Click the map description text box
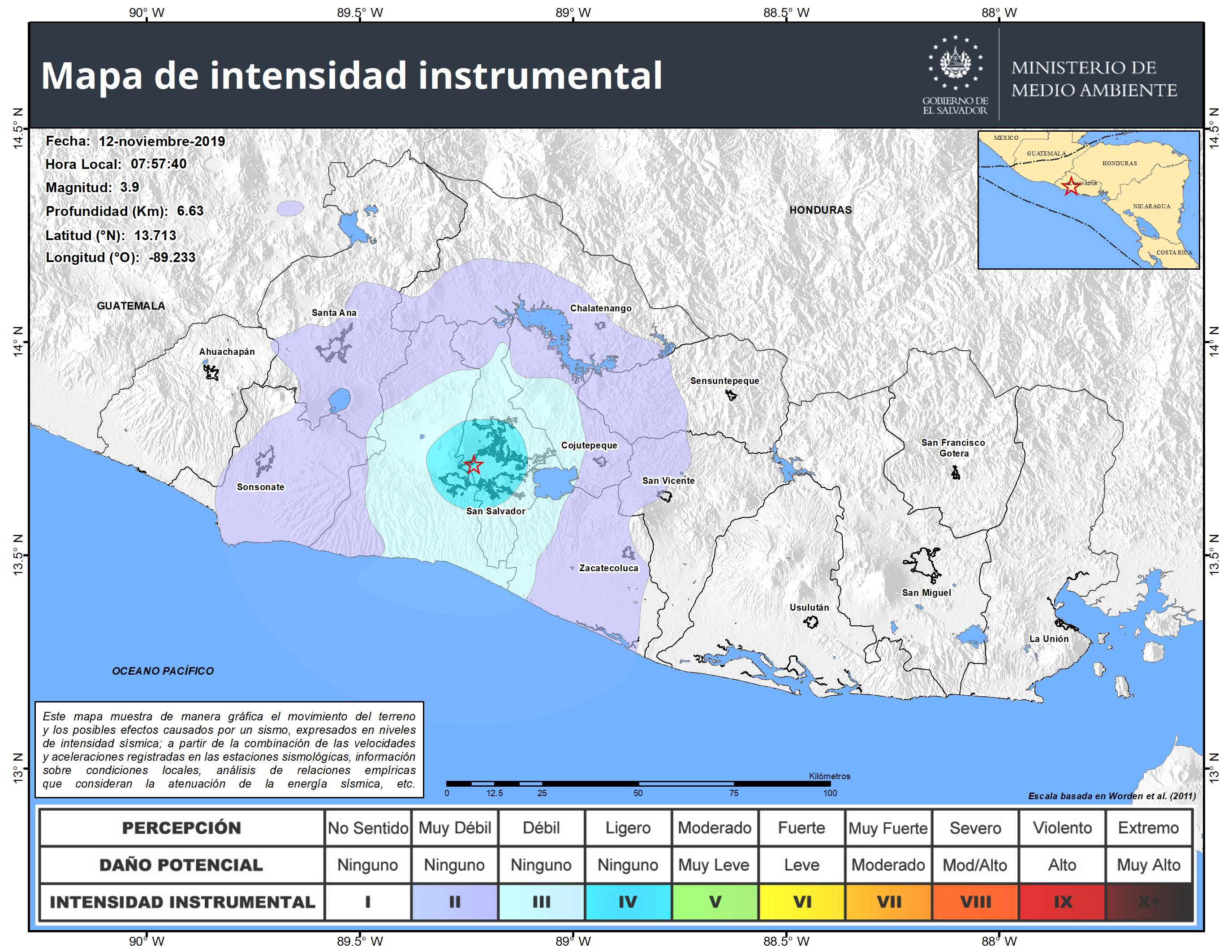 pos(229,750)
